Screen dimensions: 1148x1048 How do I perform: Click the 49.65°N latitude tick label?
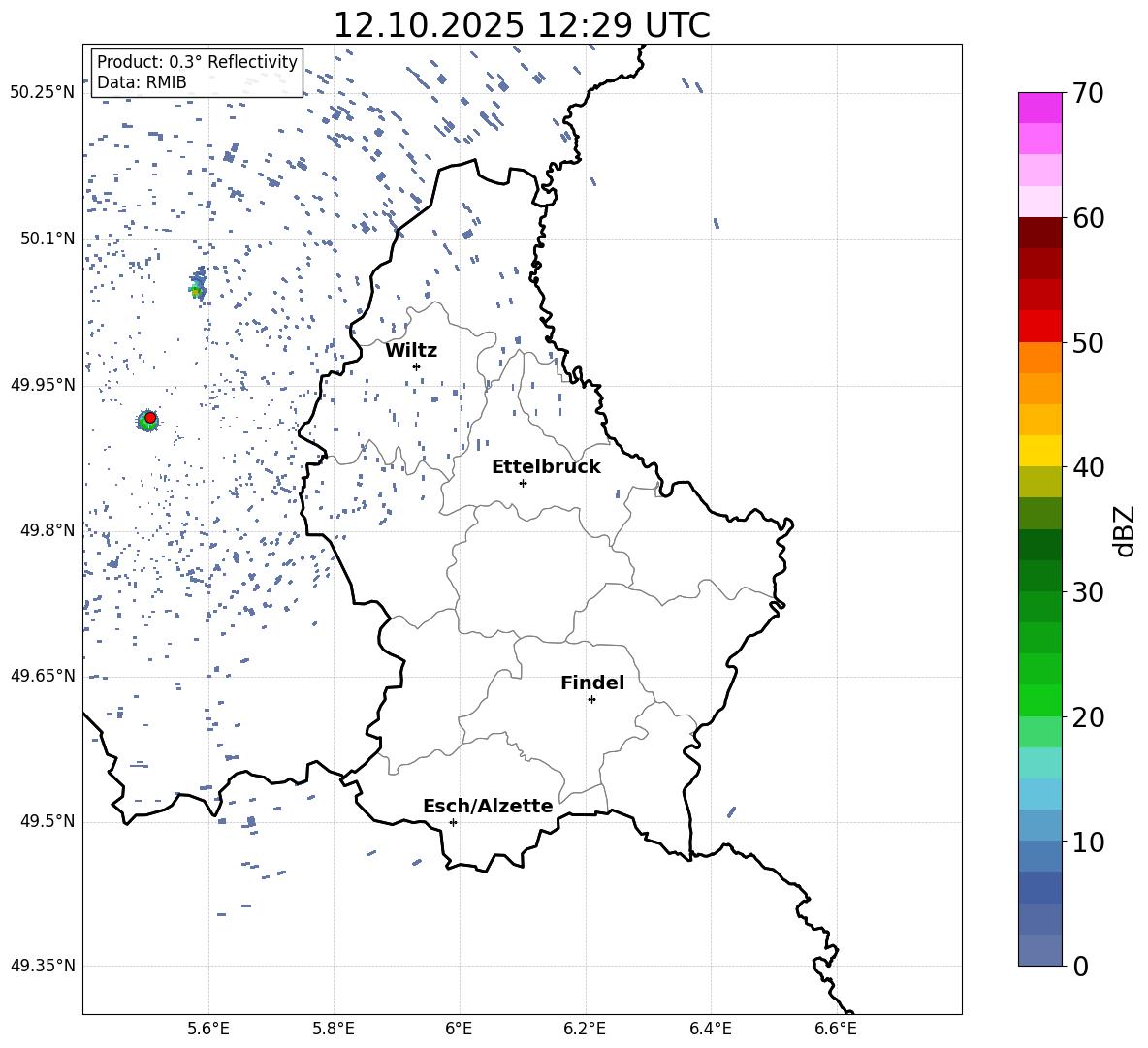[x=43, y=676]
